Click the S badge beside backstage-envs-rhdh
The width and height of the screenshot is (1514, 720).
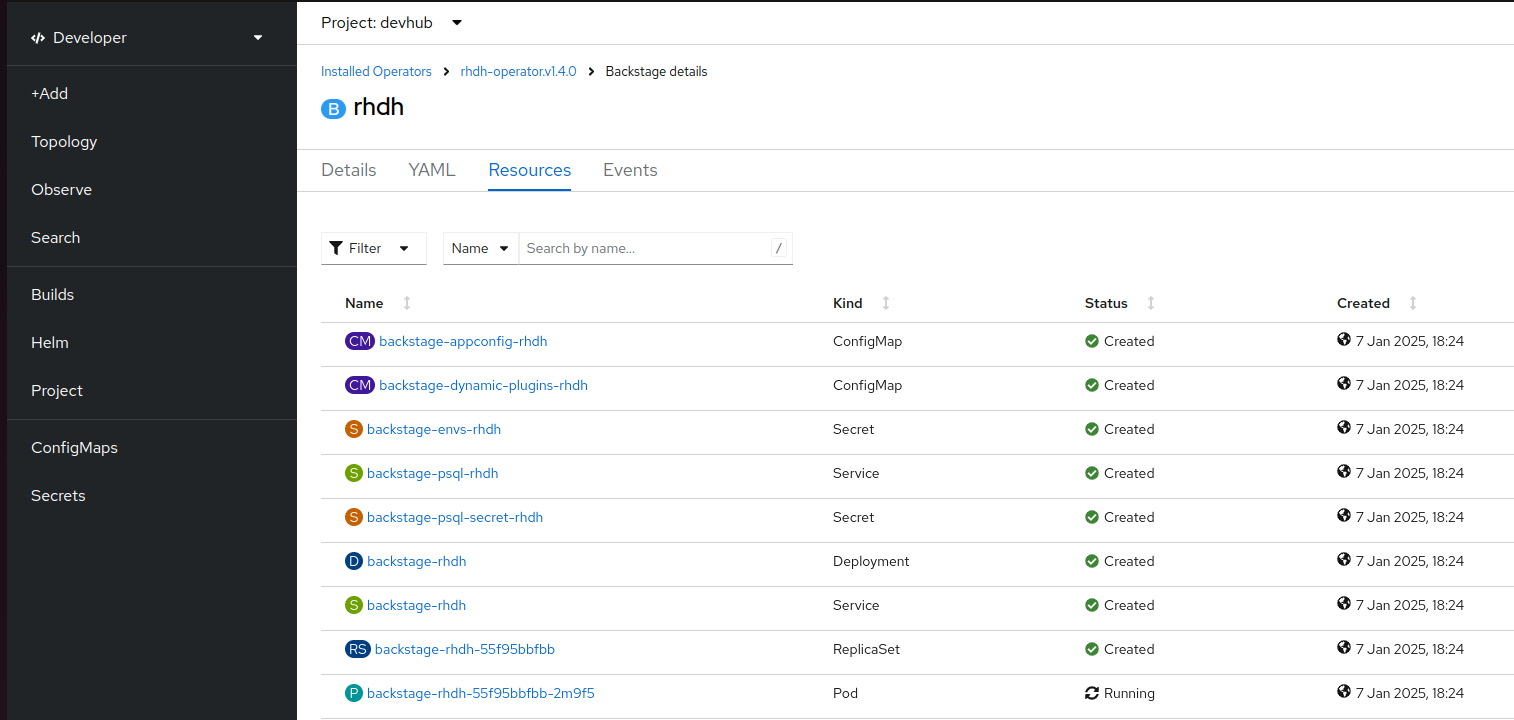coord(353,429)
